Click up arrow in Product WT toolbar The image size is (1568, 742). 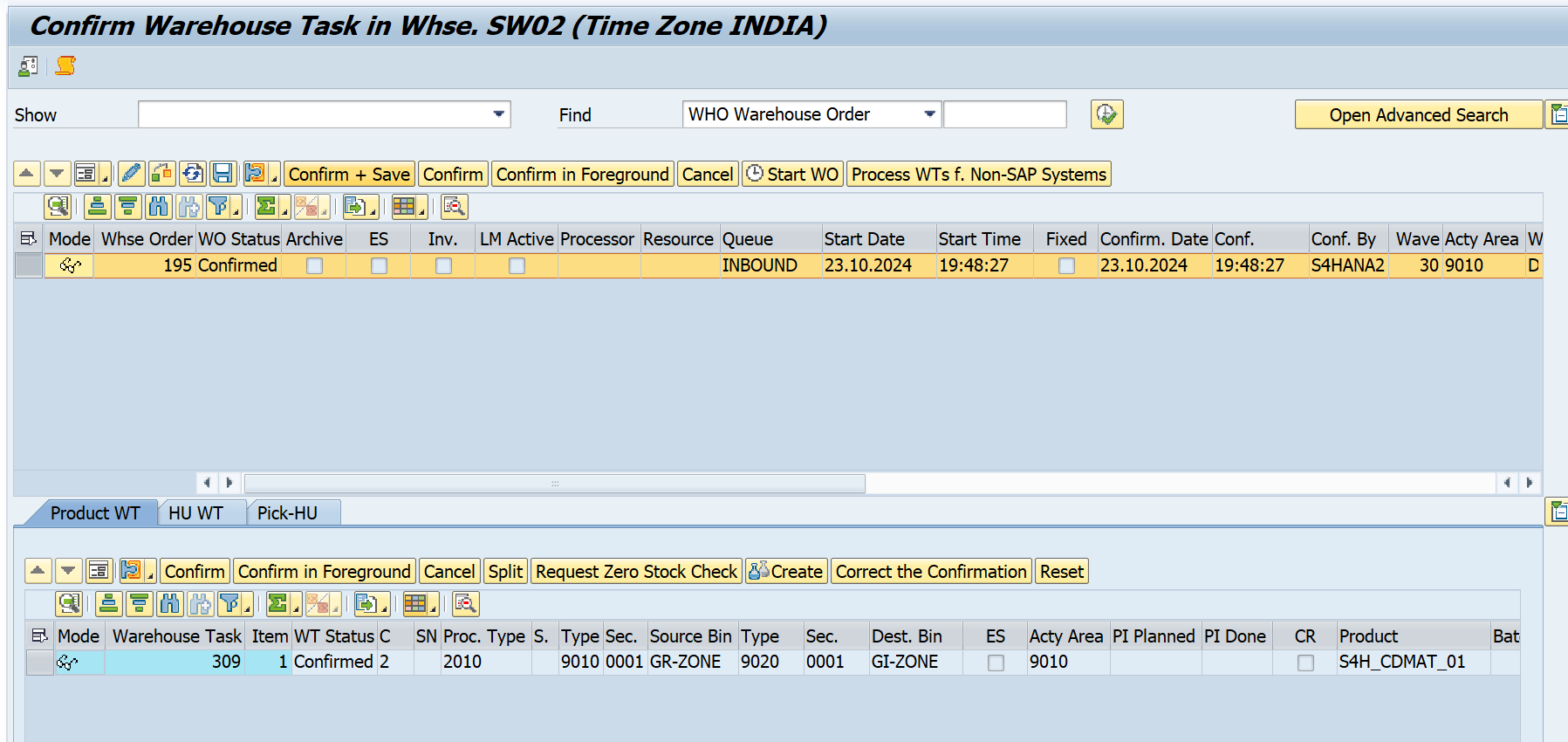click(38, 571)
